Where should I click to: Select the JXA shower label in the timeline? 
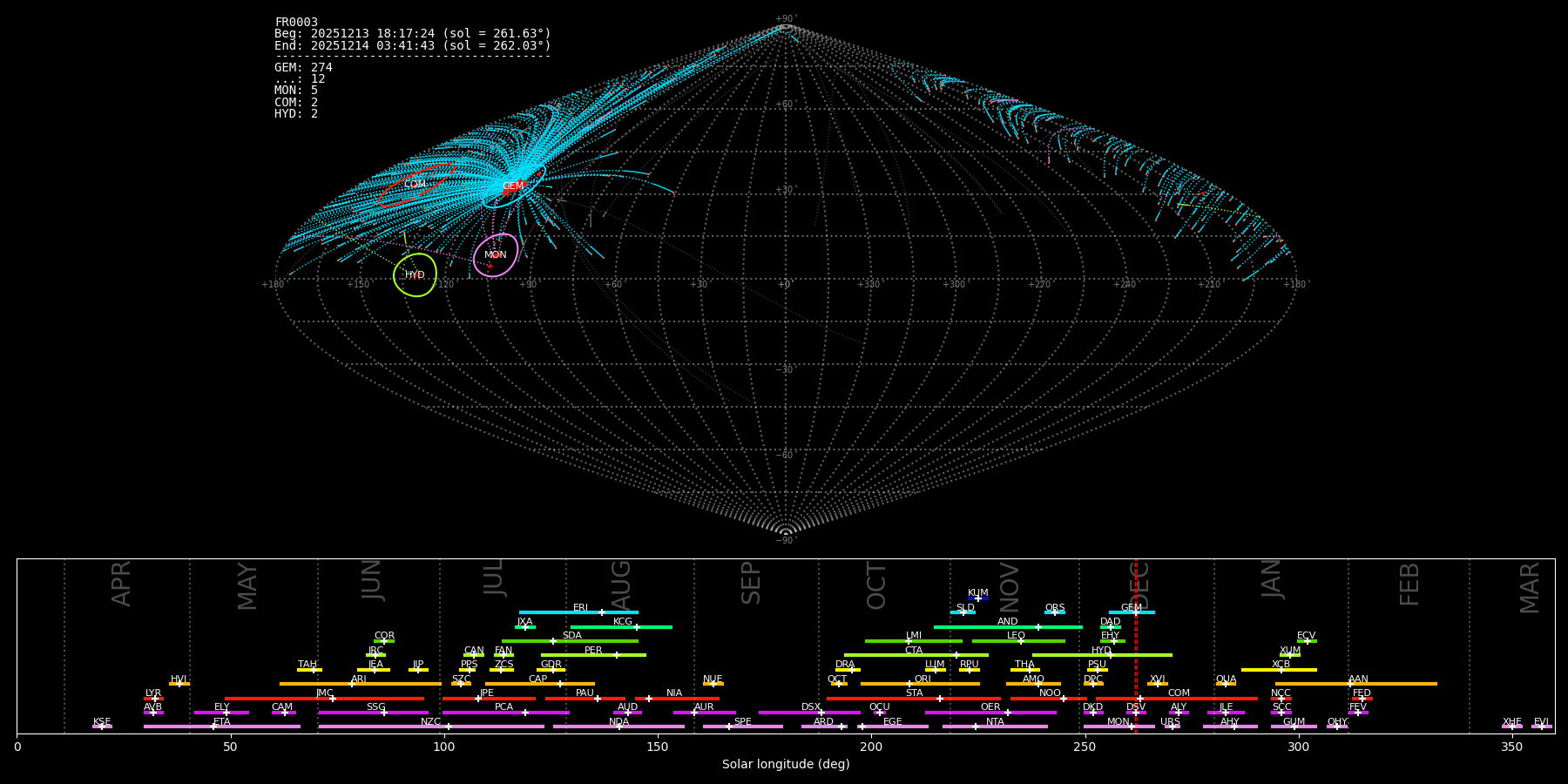[524, 622]
